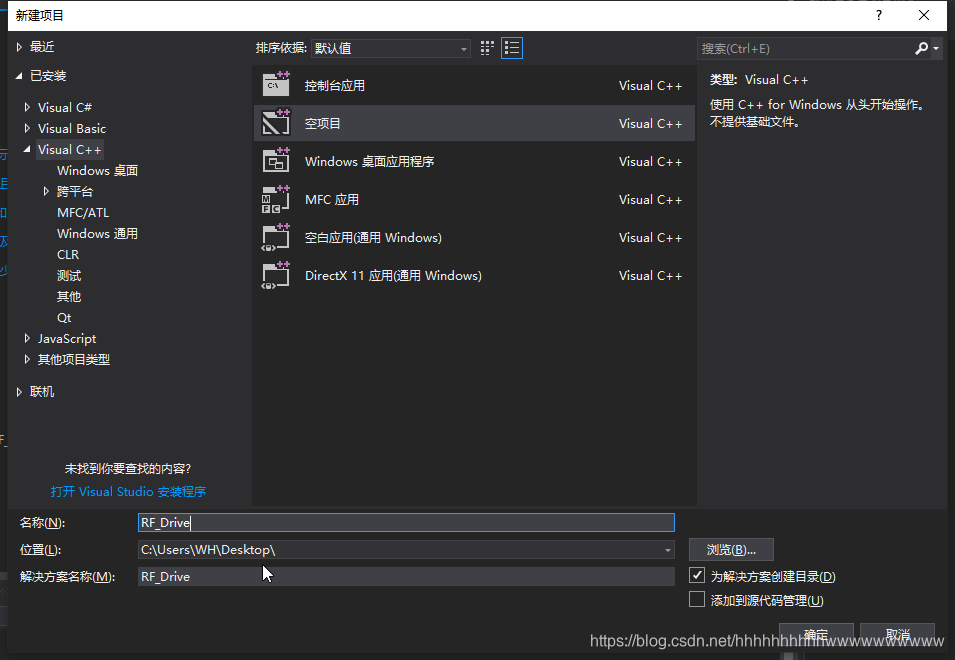Image resolution: width=955 pixels, height=660 pixels.
Task: Select the 空项目 template name
Action: (x=322, y=123)
